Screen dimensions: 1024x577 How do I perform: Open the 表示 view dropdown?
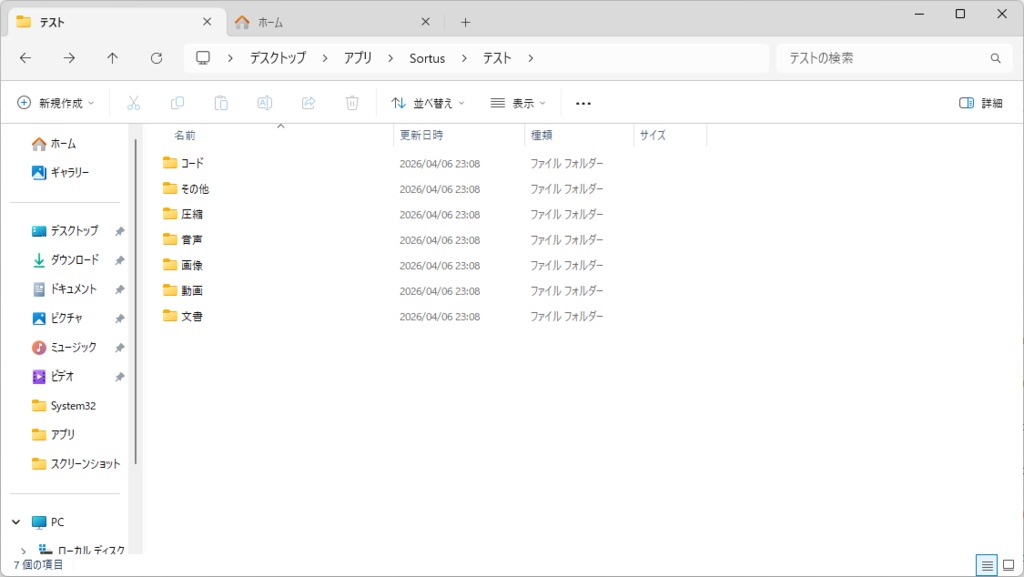click(518, 103)
